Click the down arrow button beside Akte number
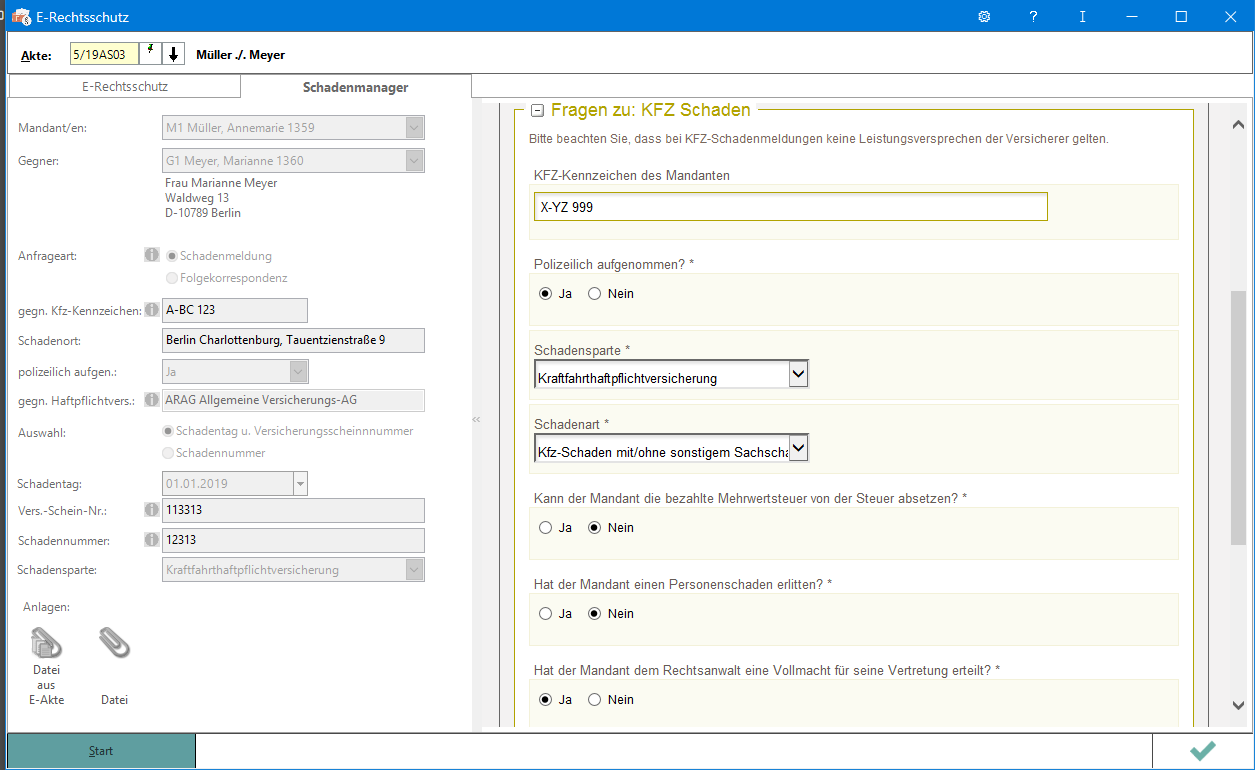Viewport: 1255px width, 770px height. click(x=174, y=54)
